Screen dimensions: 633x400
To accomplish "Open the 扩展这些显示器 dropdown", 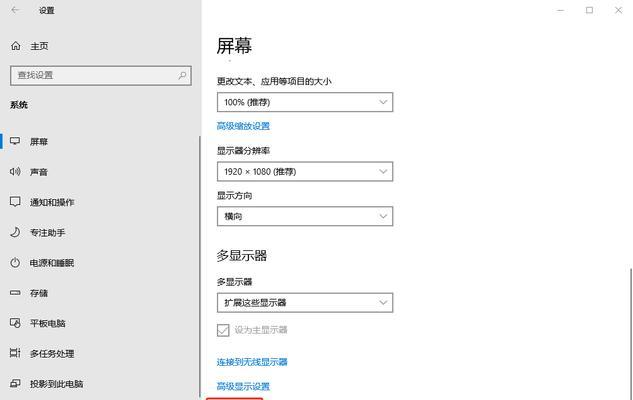I will [305, 303].
